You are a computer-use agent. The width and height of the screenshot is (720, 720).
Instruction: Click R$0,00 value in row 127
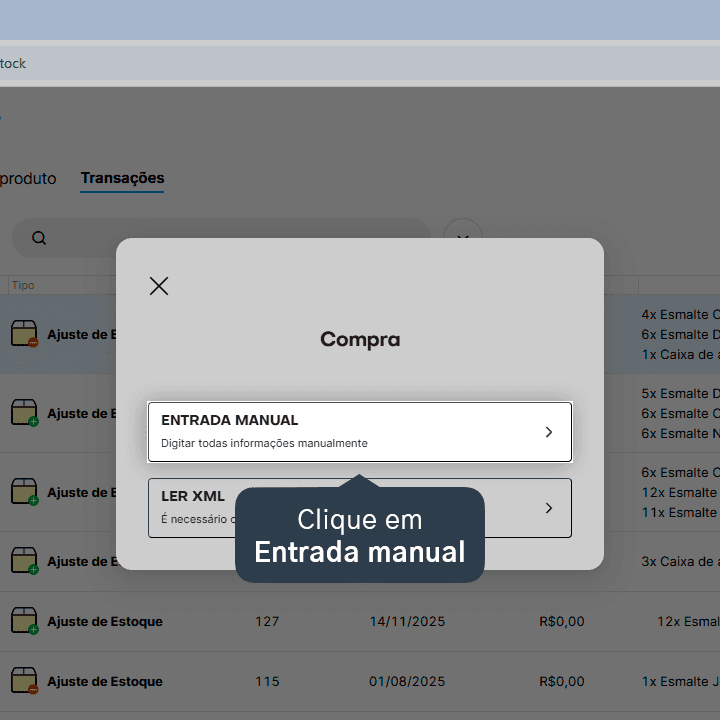click(562, 621)
